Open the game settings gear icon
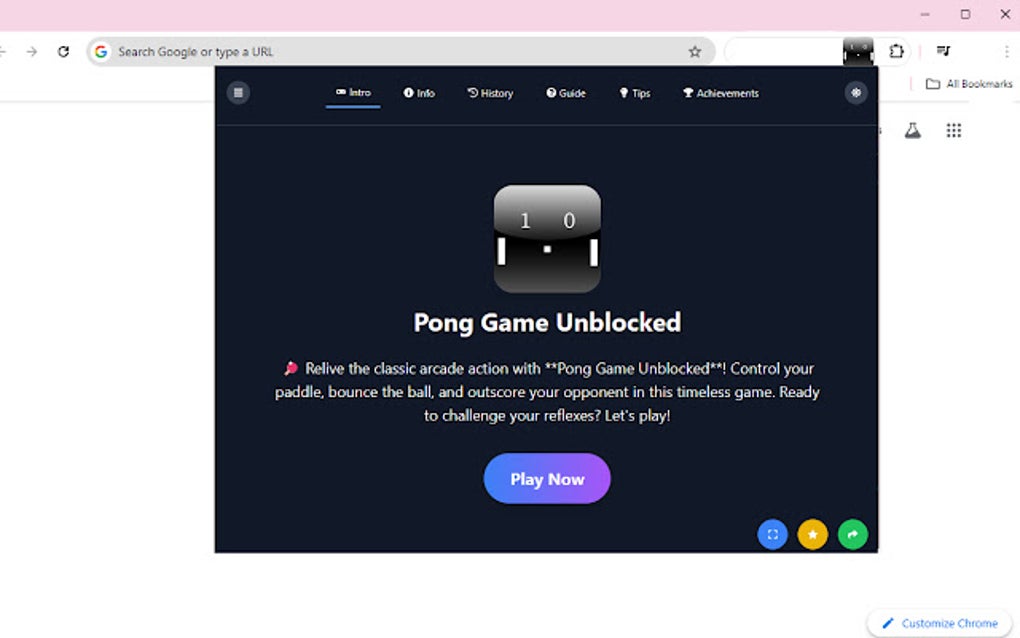This screenshot has height=638, width=1020. coord(856,92)
